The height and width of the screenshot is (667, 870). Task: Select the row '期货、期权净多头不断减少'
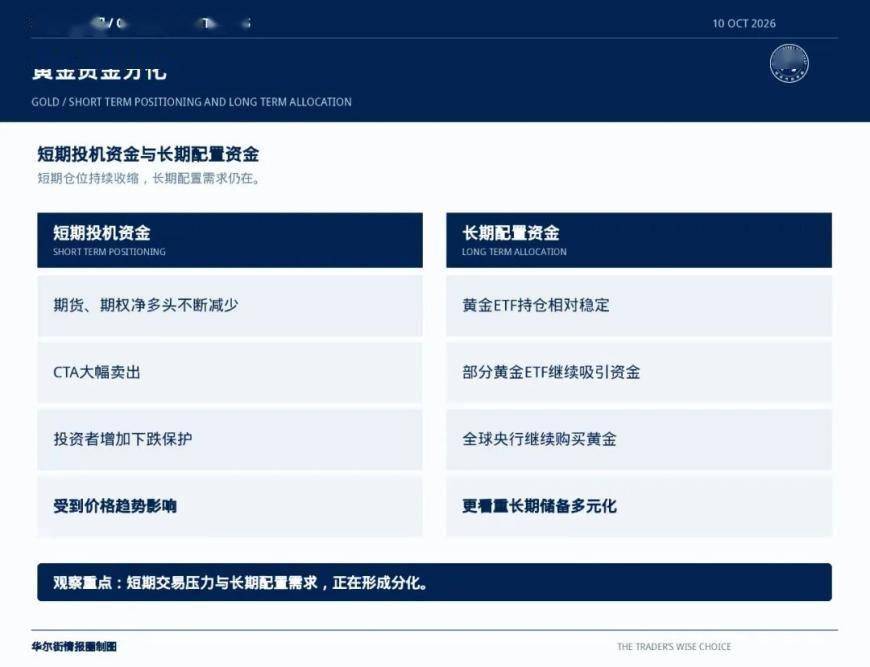(230, 306)
